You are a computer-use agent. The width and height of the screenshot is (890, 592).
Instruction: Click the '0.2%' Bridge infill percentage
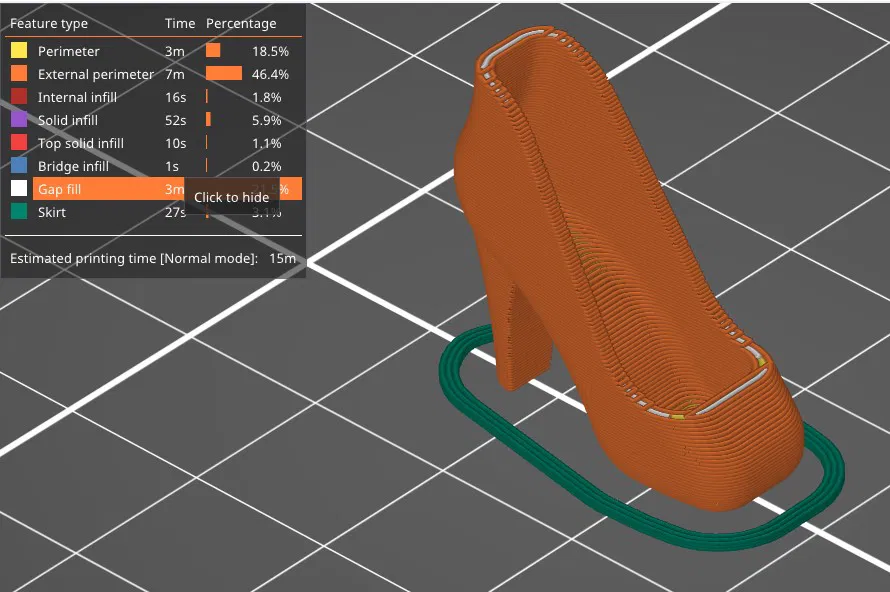pyautogui.click(x=267, y=166)
